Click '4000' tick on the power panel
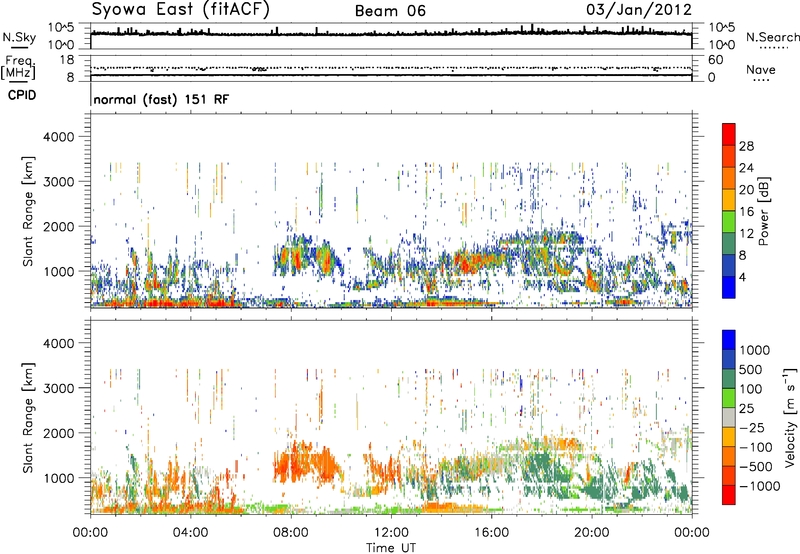800x554 pixels. 58,137
